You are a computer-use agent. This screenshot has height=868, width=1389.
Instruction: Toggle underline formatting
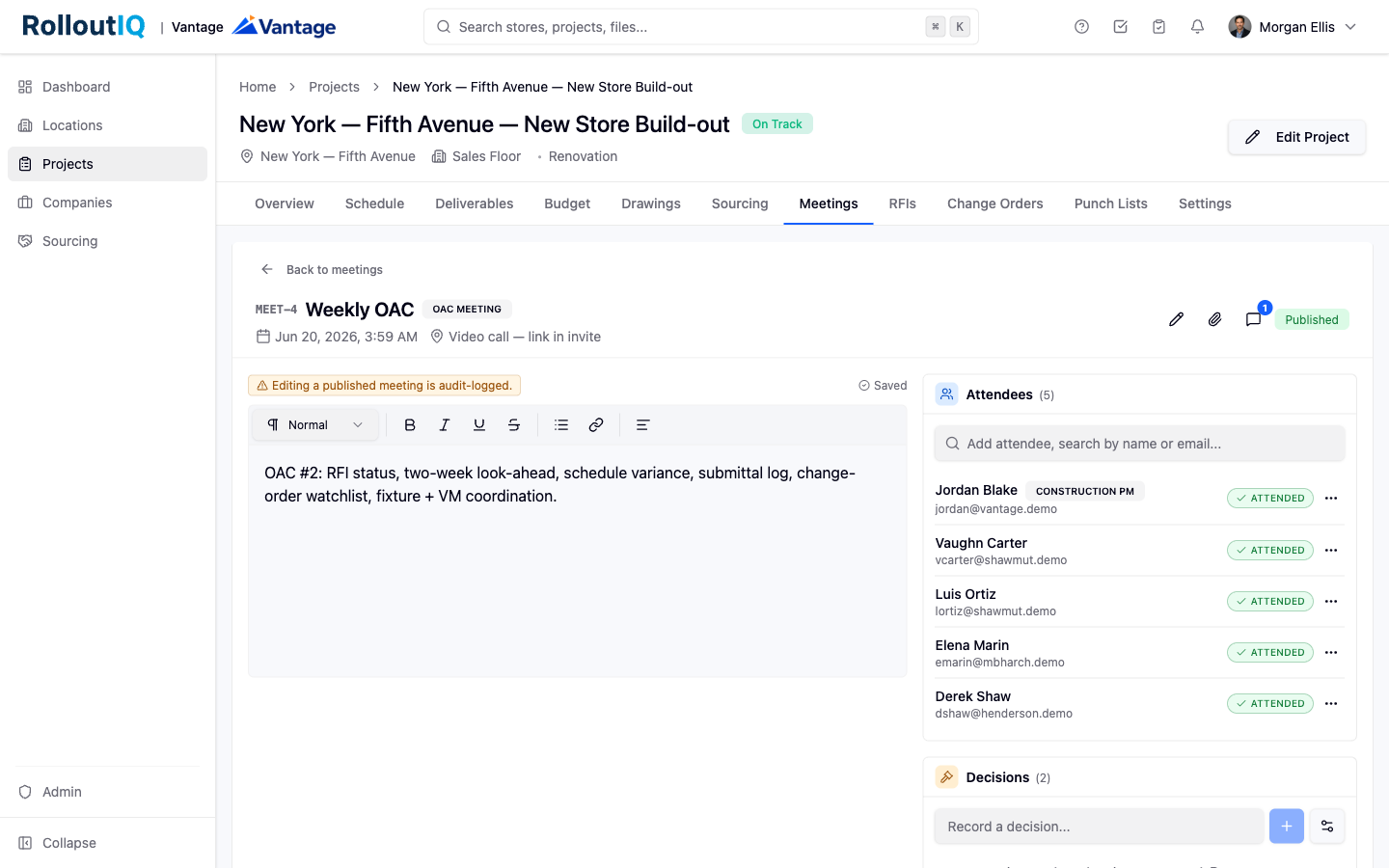(x=479, y=424)
